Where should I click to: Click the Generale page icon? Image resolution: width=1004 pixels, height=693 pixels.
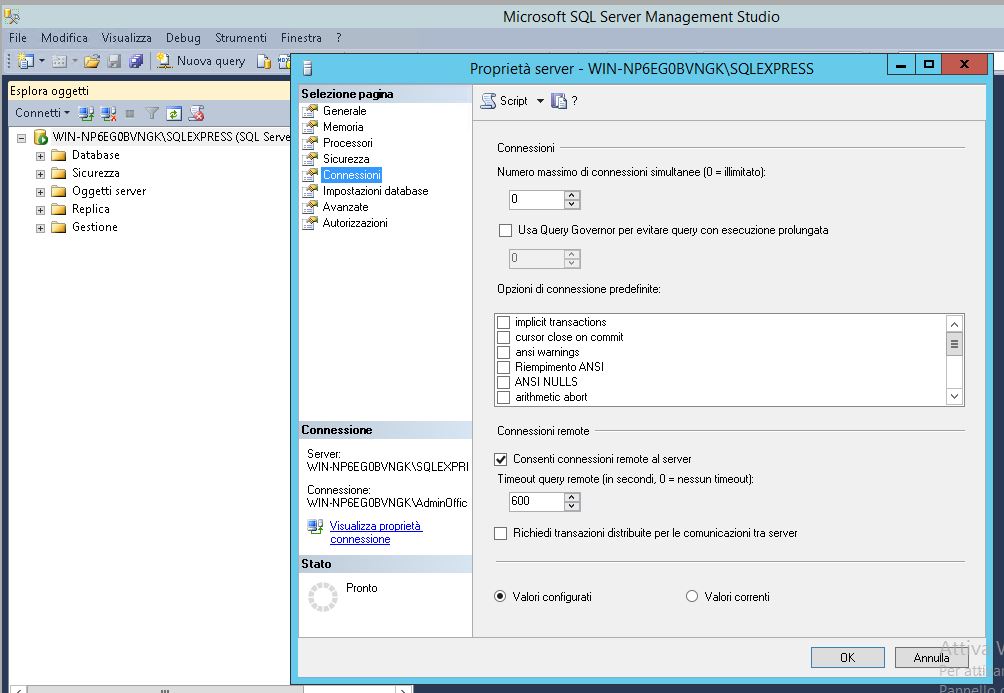310,111
